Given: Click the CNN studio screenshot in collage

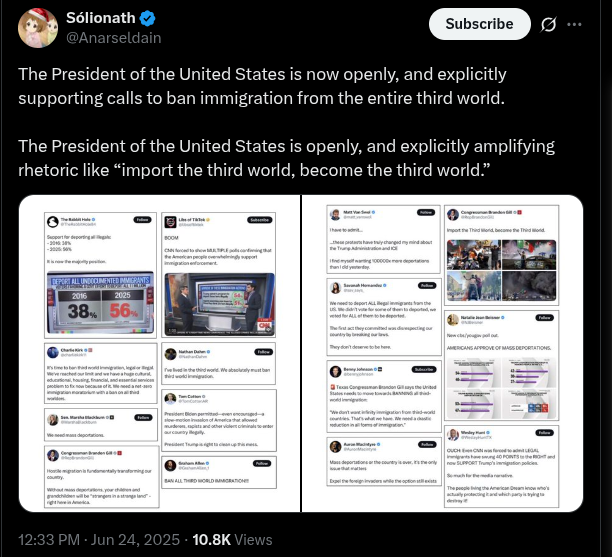Looking at the screenshot, I should (219, 304).
